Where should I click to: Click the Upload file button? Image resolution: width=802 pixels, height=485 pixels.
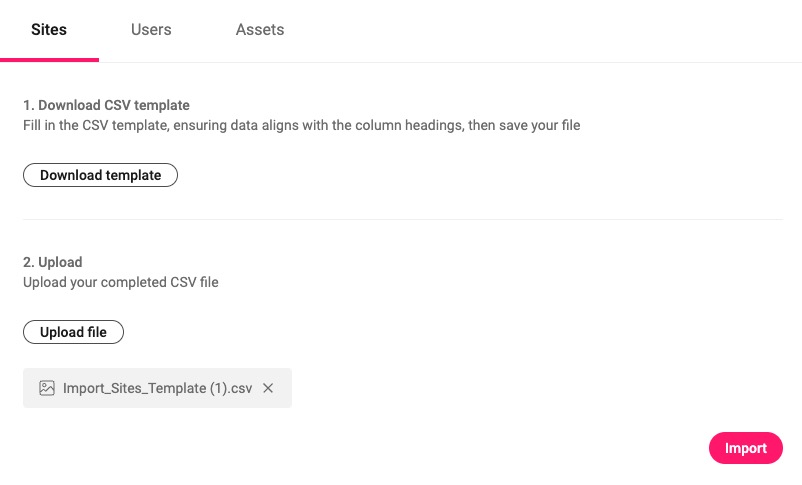73,332
